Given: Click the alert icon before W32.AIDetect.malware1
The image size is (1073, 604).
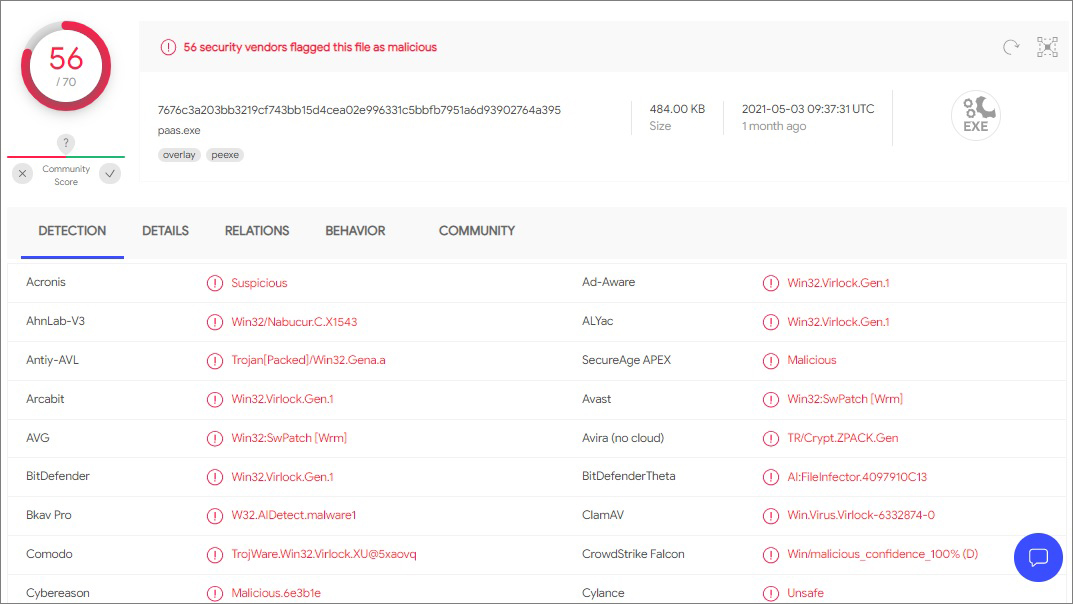Looking at the screenshot, I should [215, 516].
